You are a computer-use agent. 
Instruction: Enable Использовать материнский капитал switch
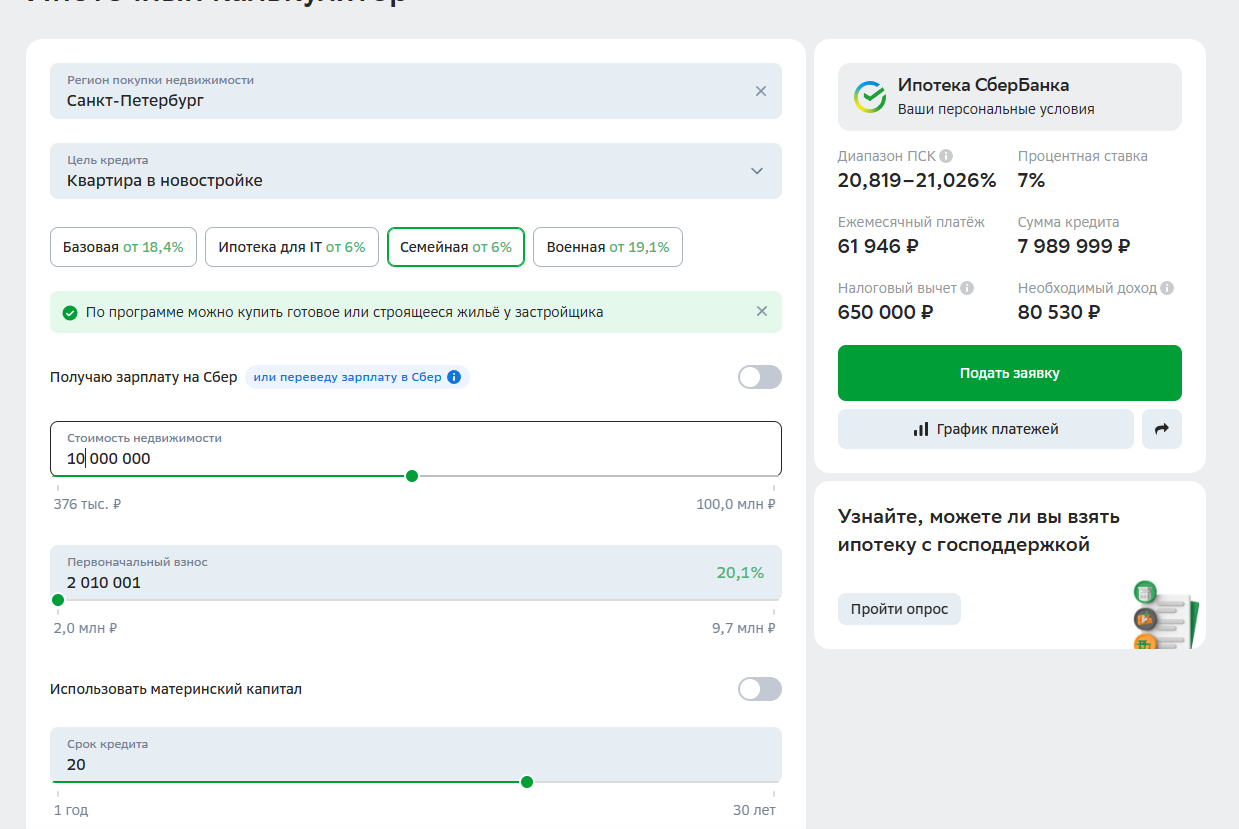point(760,689)
